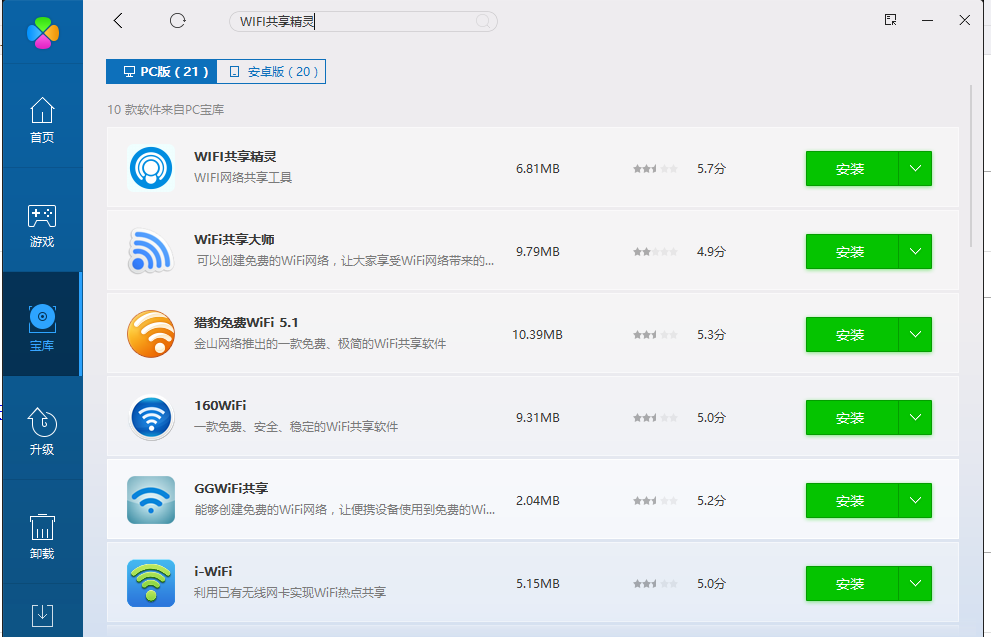Open the WiFi共享大师 title link
Image resolution: width=991 pixels, height=637 pixels.
[234, 240]
